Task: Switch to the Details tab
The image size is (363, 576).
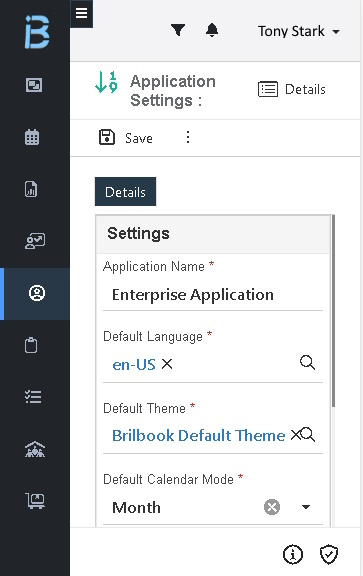Action: 125,192
